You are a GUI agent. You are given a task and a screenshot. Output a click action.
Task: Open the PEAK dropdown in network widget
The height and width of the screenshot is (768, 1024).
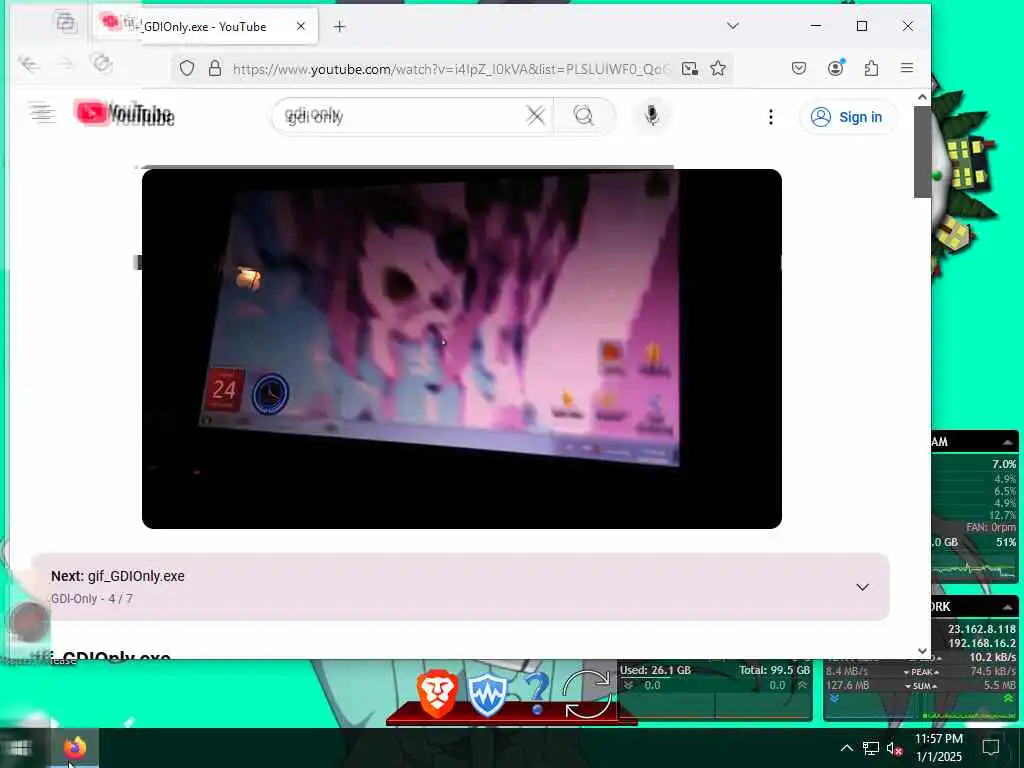point(921,672)
